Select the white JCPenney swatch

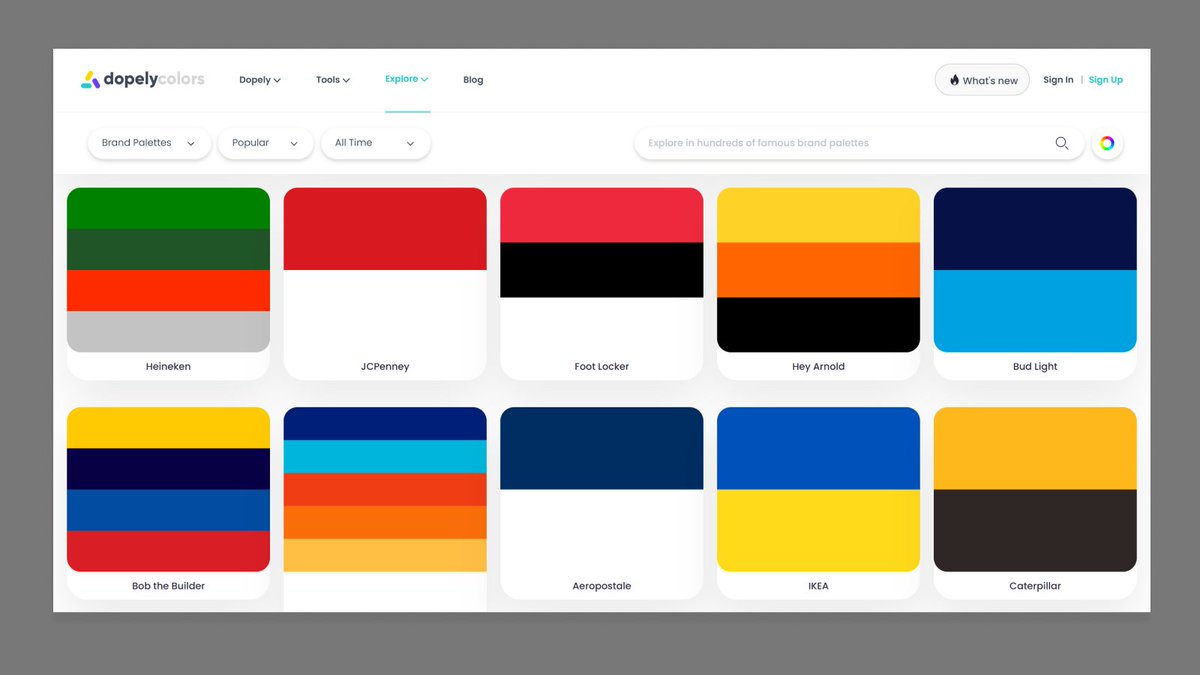(x=385, y=311)
